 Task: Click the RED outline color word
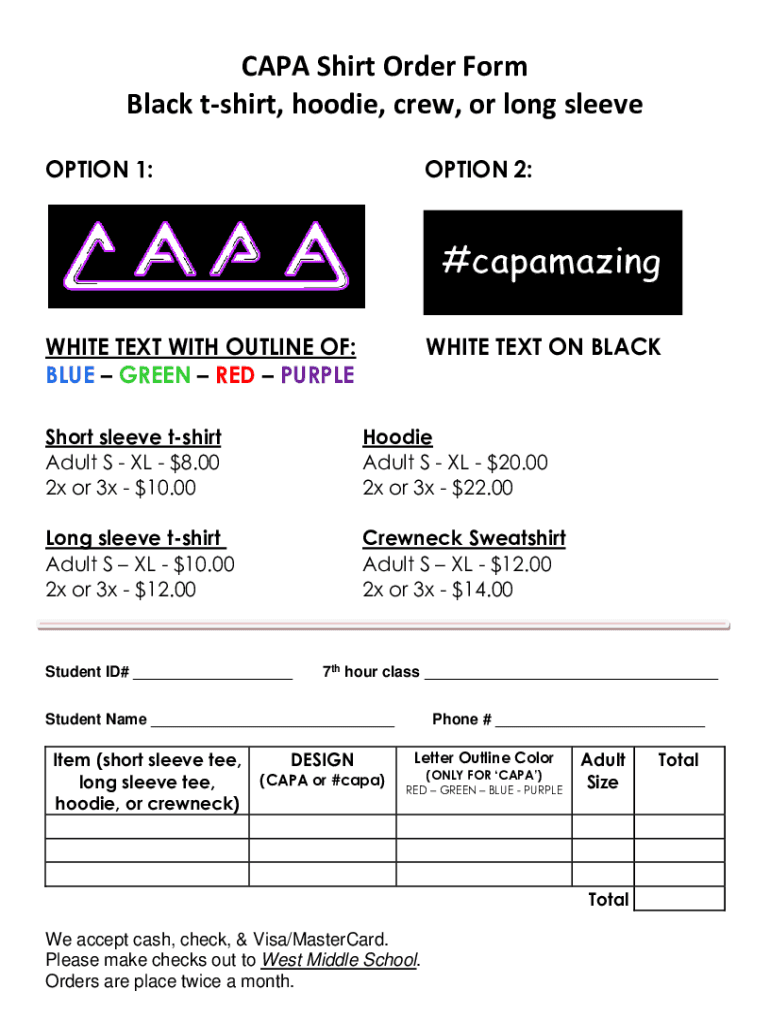coord(235,375)
